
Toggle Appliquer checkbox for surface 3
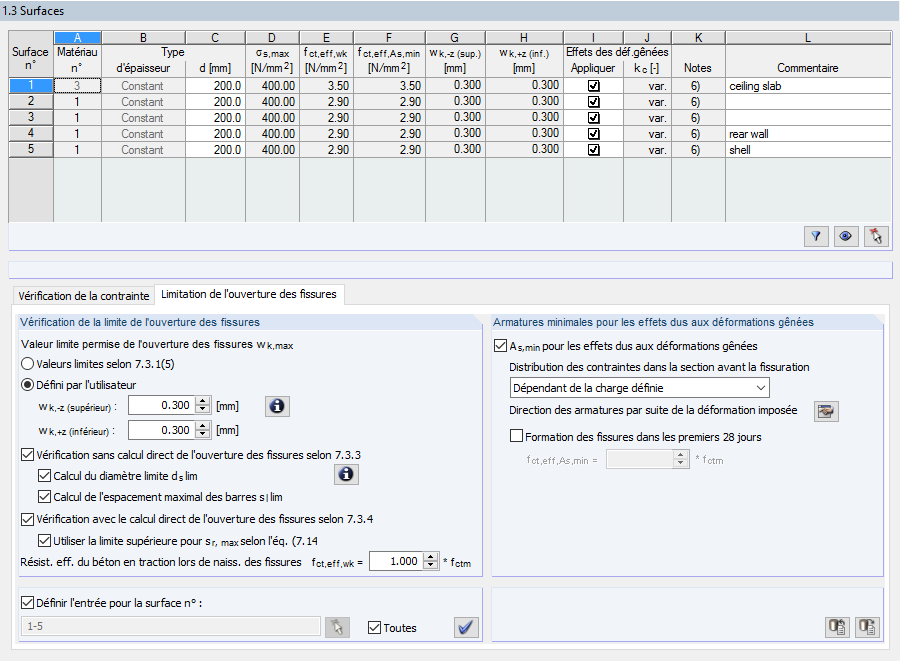[593, 118]
